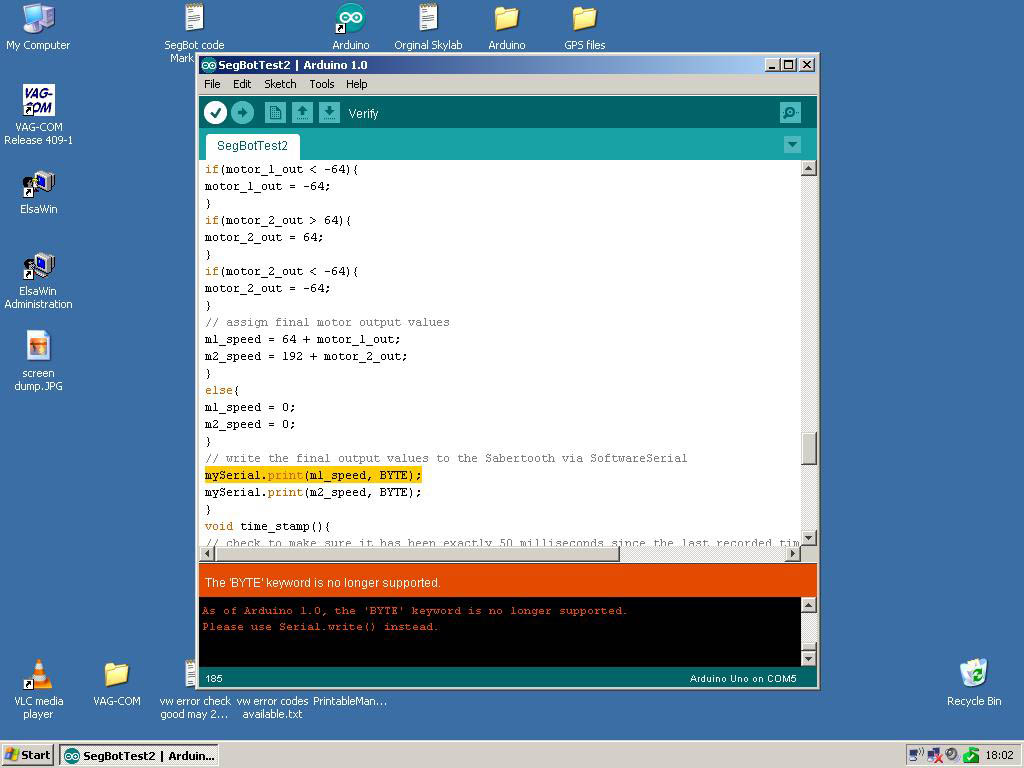Click 'Please use Serial.write() instead.' console text
1024x768 pixels.
[320, 626]
